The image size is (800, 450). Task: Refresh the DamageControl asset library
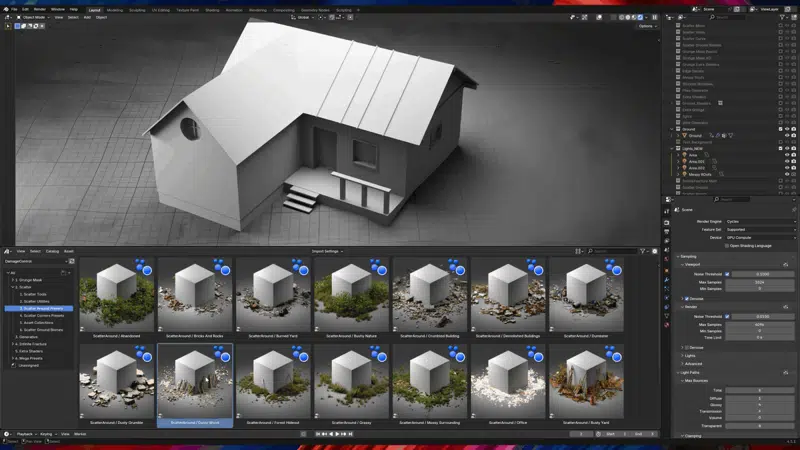click(71, 261)
